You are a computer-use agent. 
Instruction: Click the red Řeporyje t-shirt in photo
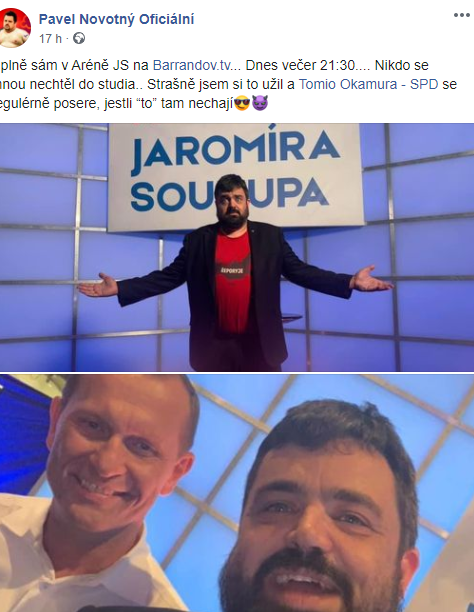233,281
